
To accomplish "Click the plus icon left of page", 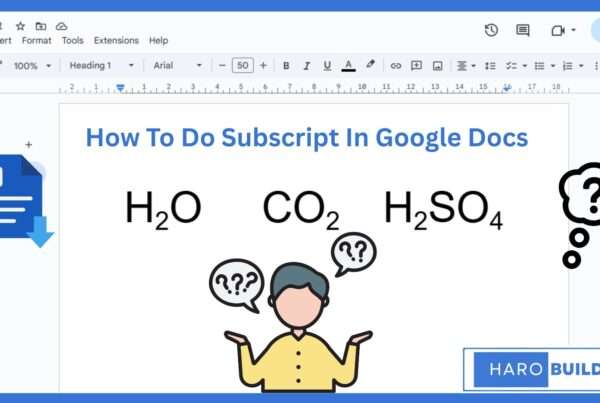I will click(28, 145).
